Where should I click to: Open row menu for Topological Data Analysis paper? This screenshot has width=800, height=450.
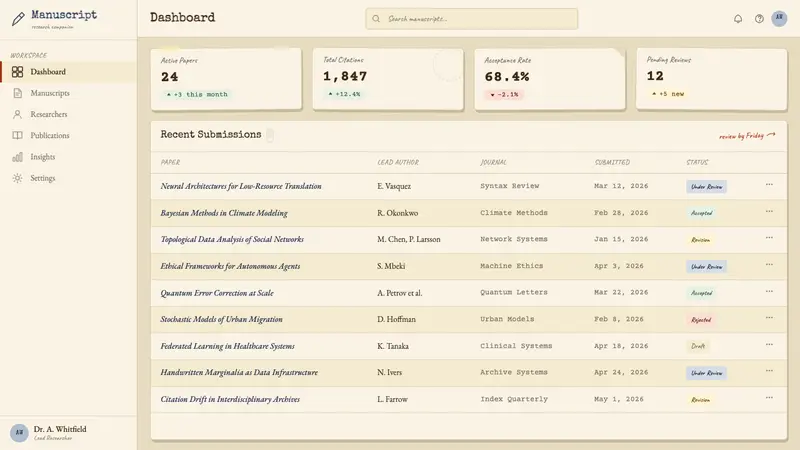tap(769, 238)
